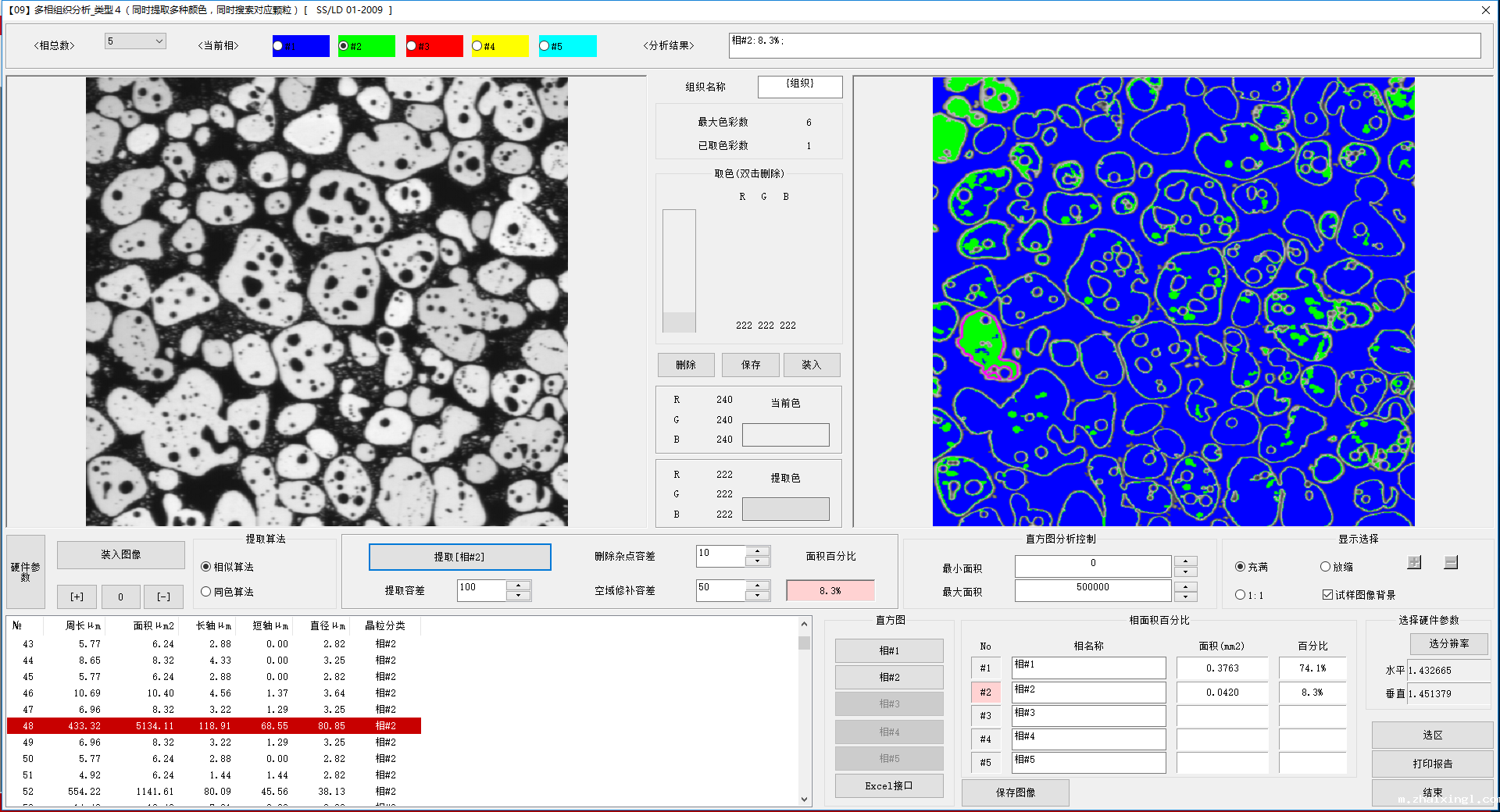Increase 提取容差 value with up arrow
Screen dimensions: 1500x812
pos(519,584)
